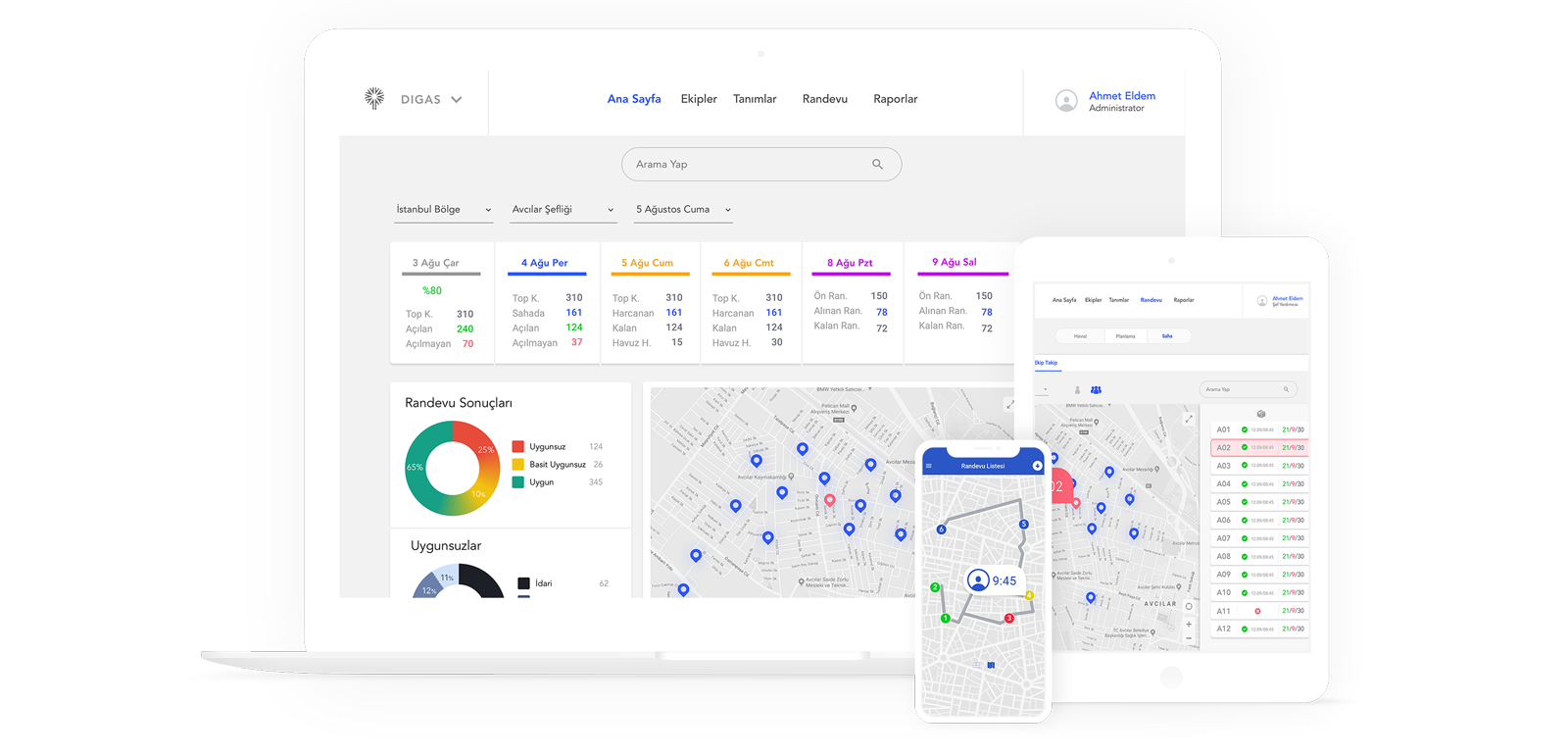Open Ahmet Eldem profile link on laptop

point(1122,96)
